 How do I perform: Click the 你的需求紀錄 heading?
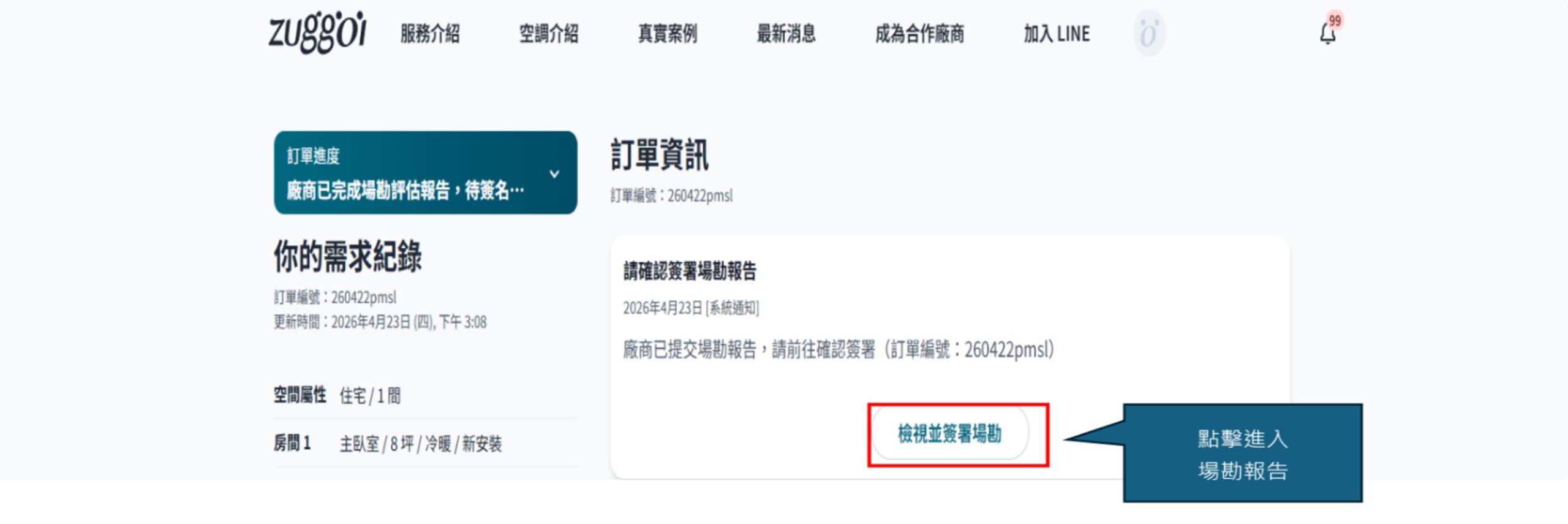coord(347,256)
